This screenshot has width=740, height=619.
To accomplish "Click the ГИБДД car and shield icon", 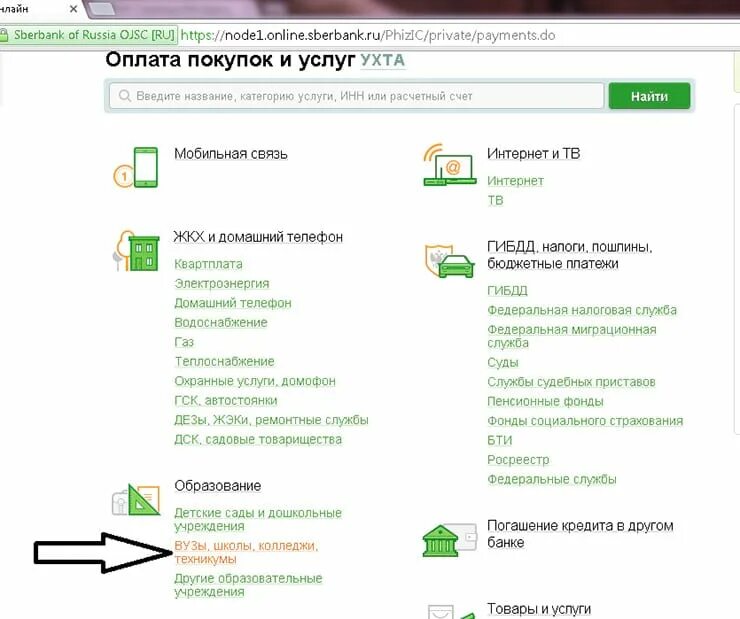I will [449, 261].
